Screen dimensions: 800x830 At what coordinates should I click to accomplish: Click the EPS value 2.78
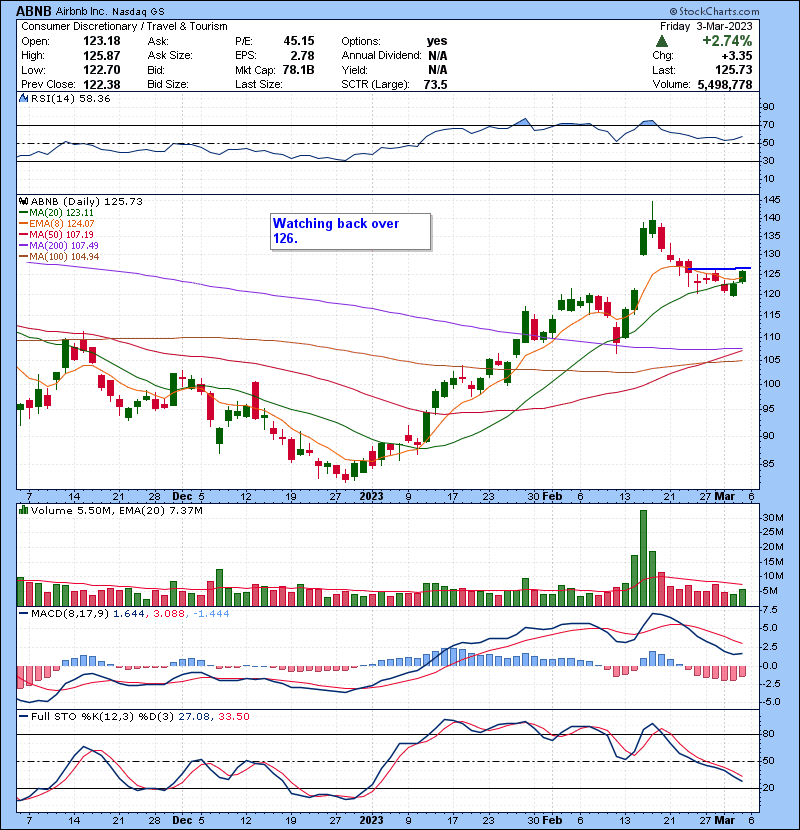point(303,56)
